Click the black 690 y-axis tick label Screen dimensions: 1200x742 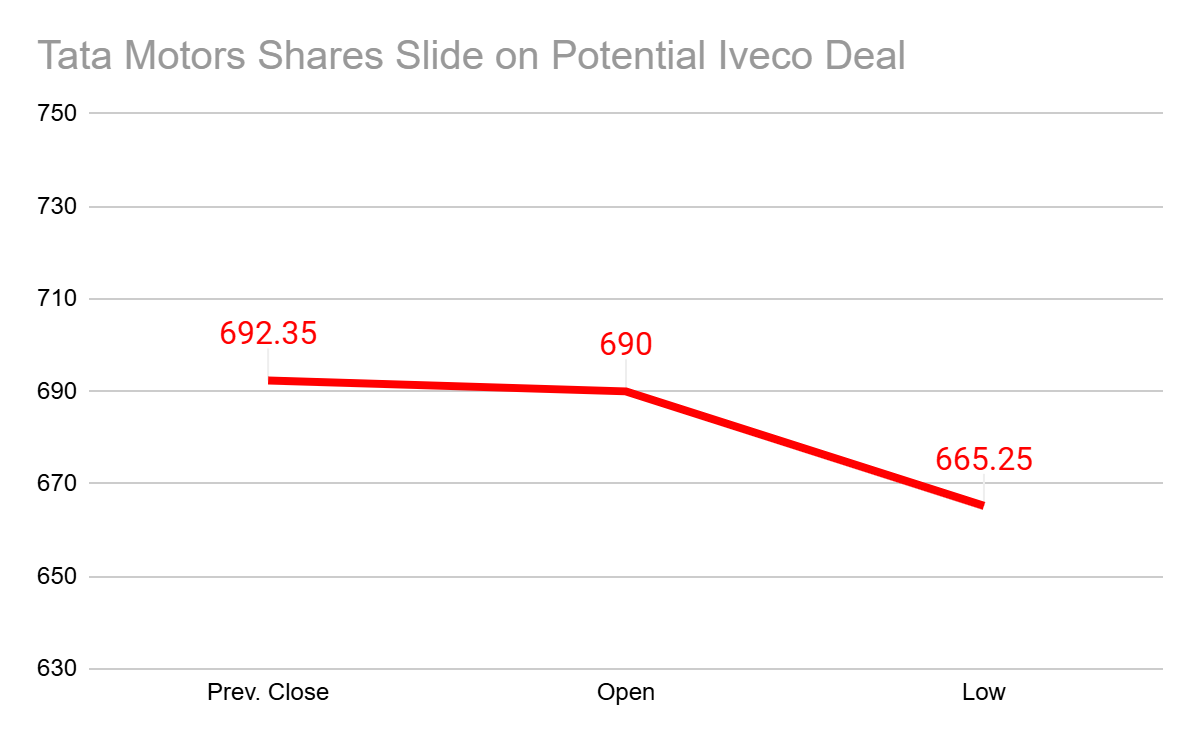[x=57, y=391]
